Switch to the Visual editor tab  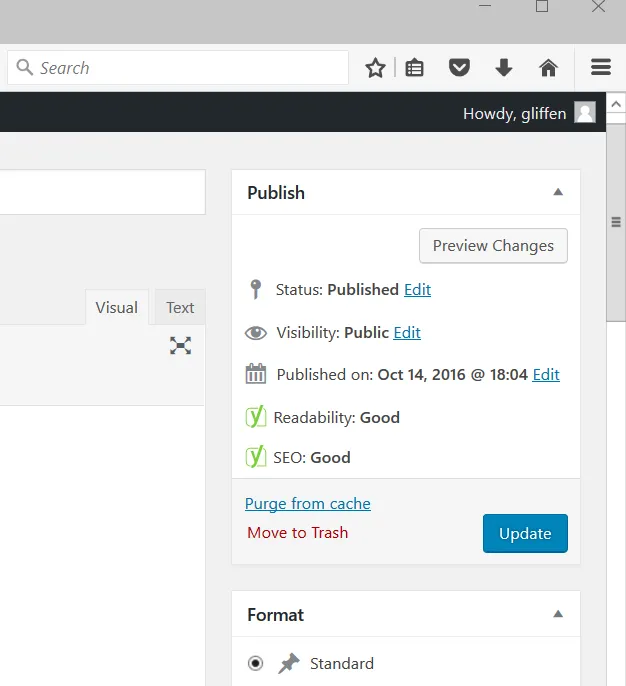pyautogui.click(x=117, y=307)
